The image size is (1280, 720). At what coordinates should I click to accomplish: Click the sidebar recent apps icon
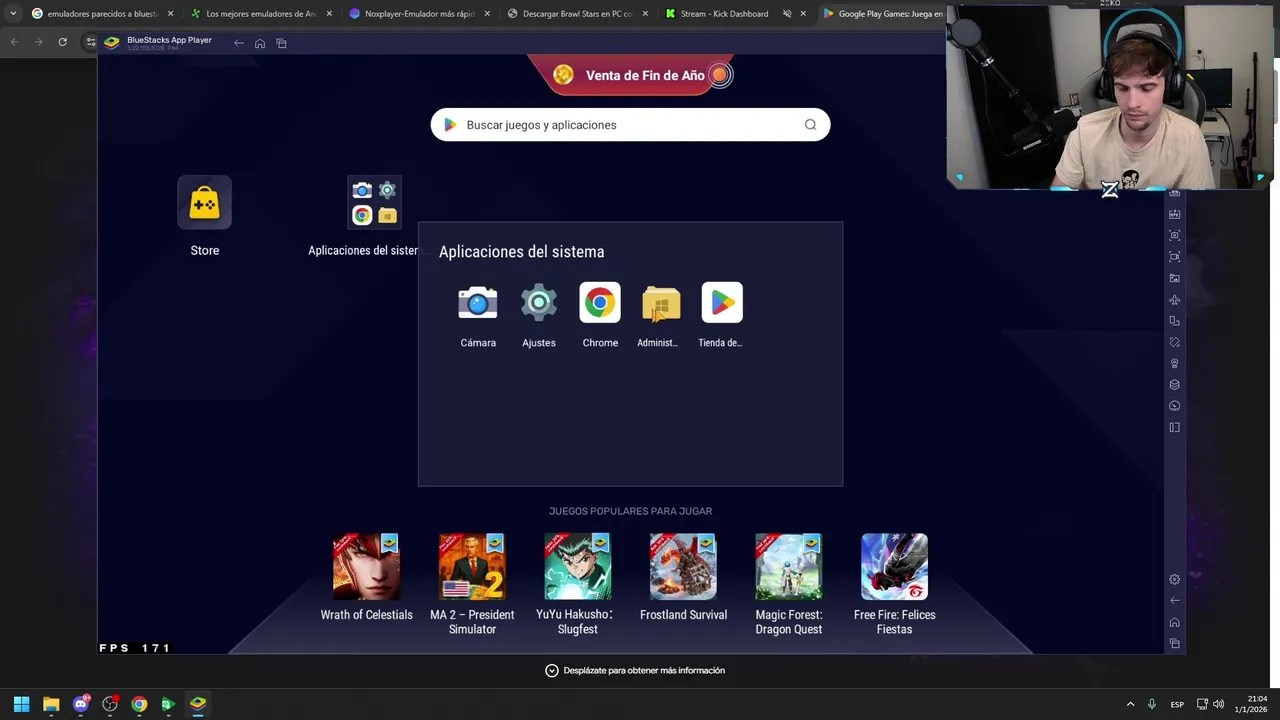[1175, 643]
